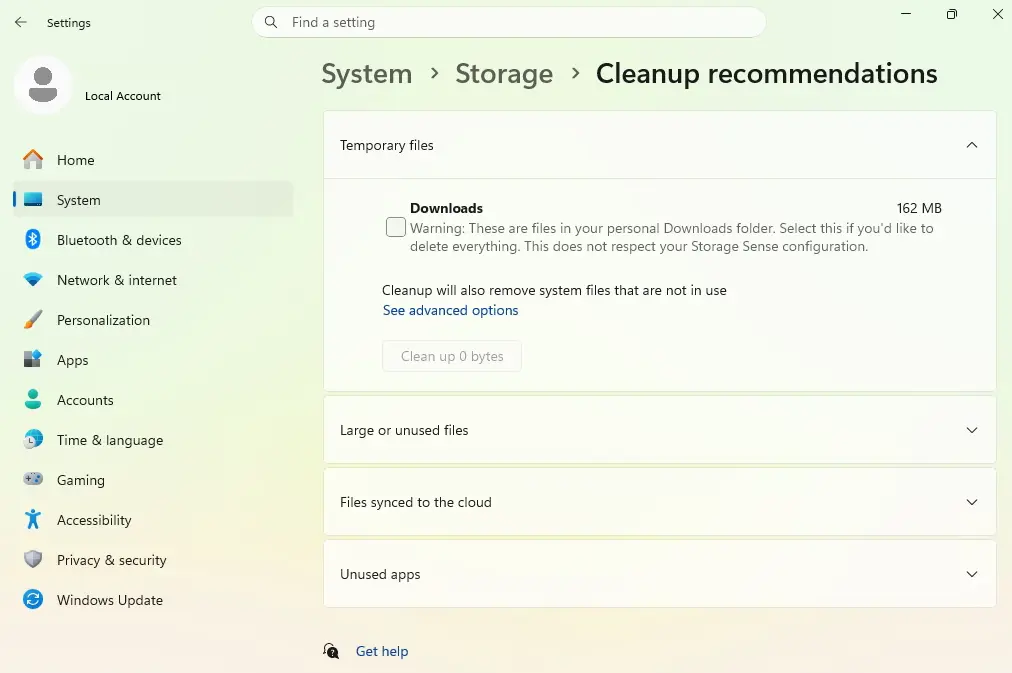Click the Accounts person icon

tap(33, 399)
